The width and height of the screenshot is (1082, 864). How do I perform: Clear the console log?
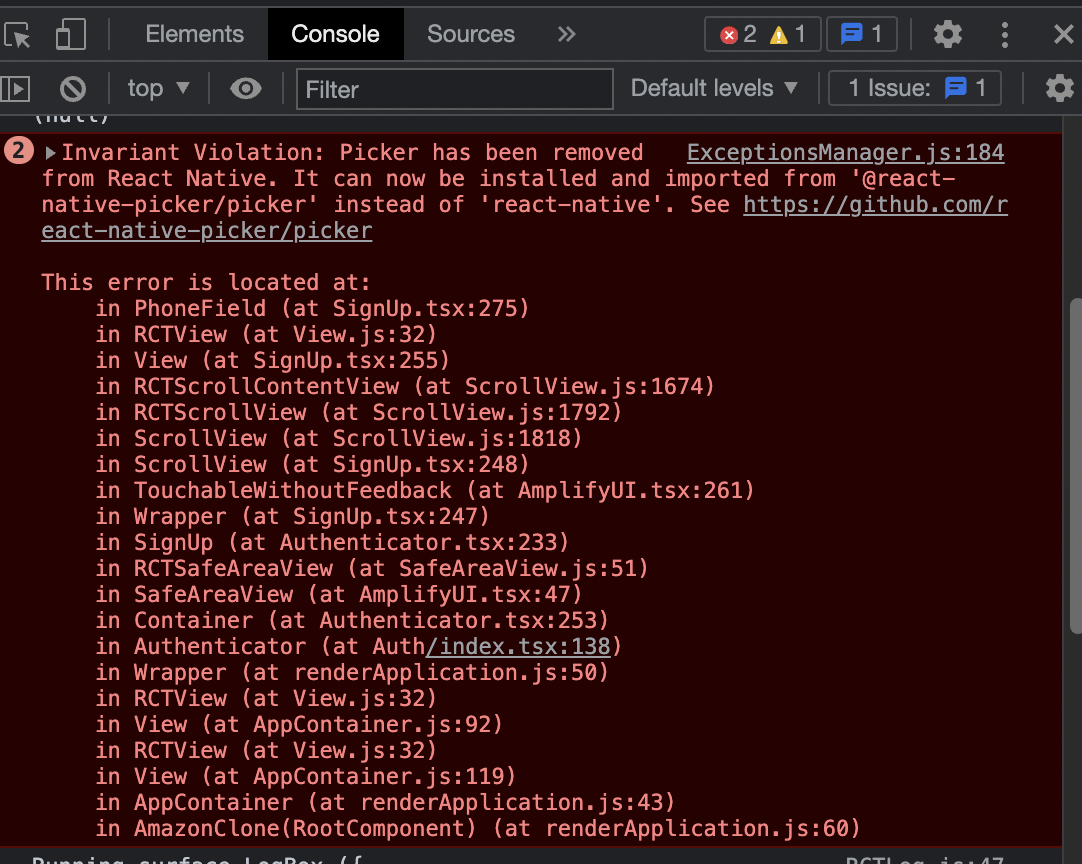tap(72, 88)
